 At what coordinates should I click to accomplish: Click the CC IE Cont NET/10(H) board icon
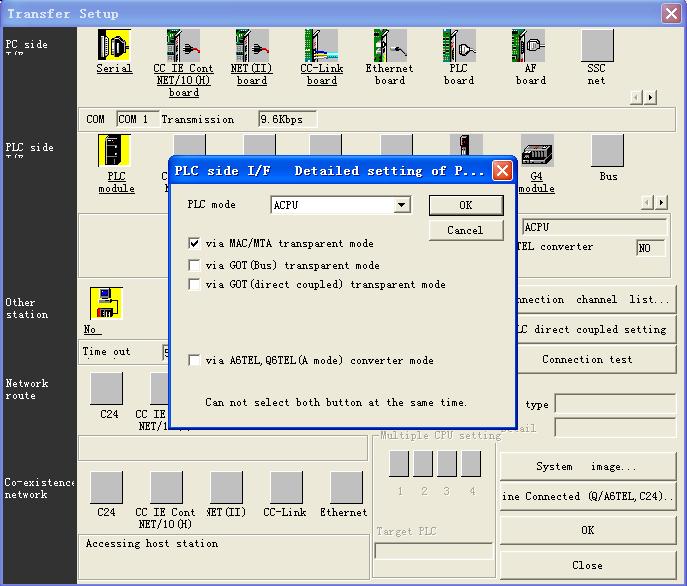183,46
